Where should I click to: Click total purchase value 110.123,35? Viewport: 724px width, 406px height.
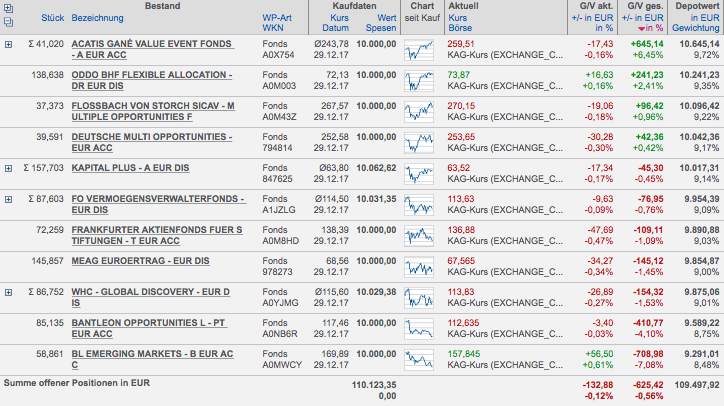click(x=374, y=385)
